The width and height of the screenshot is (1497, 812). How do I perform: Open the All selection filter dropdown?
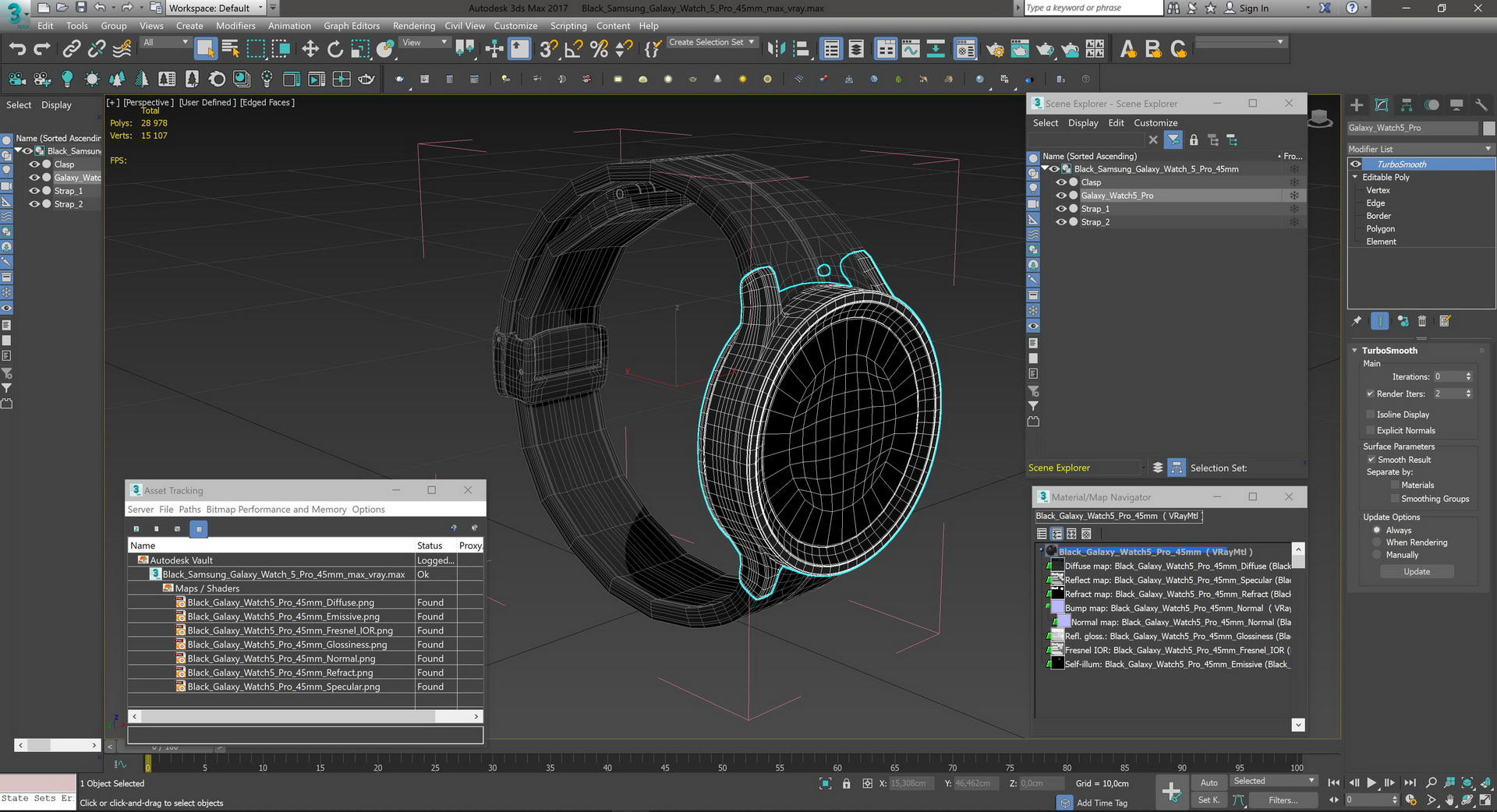[x=165, y=42]
